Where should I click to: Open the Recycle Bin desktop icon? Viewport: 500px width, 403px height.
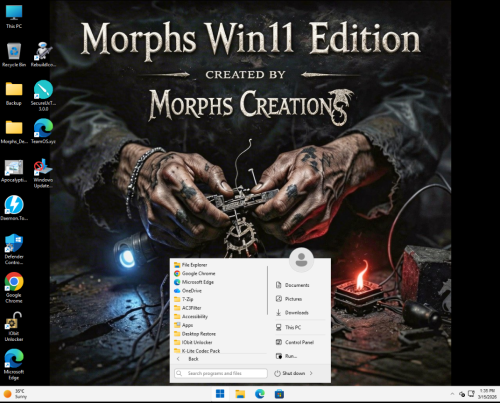[x=14, y=55]
